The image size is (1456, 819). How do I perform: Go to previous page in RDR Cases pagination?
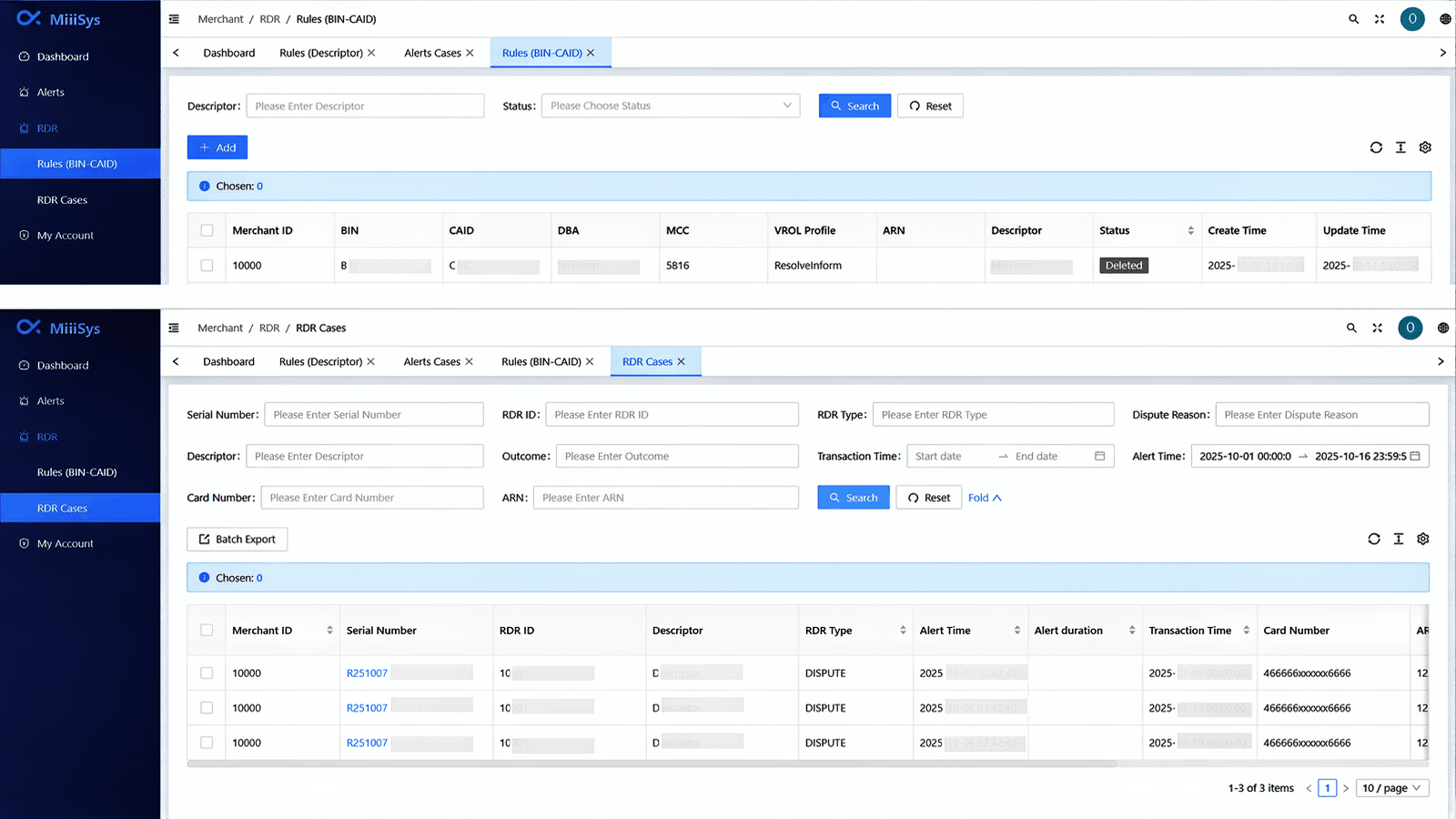[x=1309, y=788]
